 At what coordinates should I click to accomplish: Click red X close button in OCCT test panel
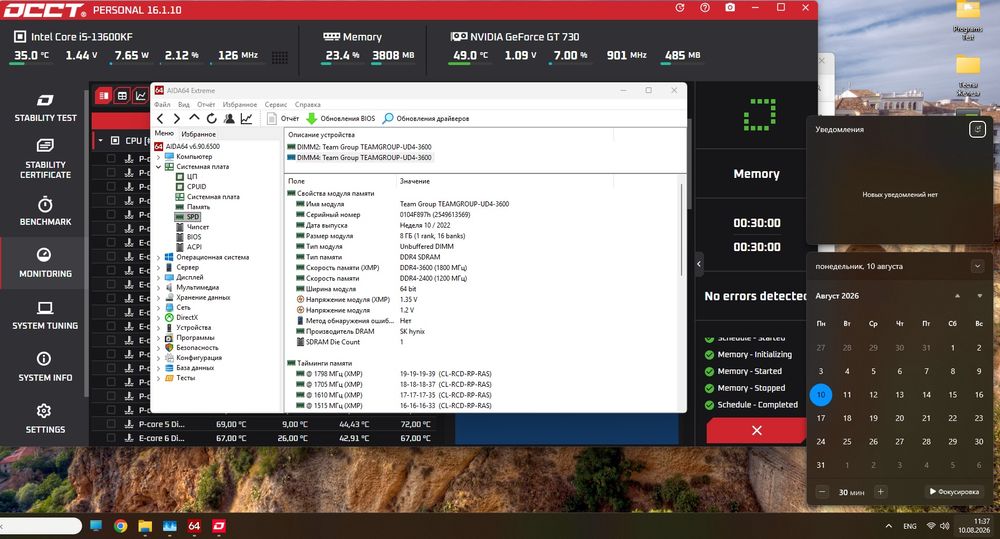pyautogui.click(x=756, y=431)
